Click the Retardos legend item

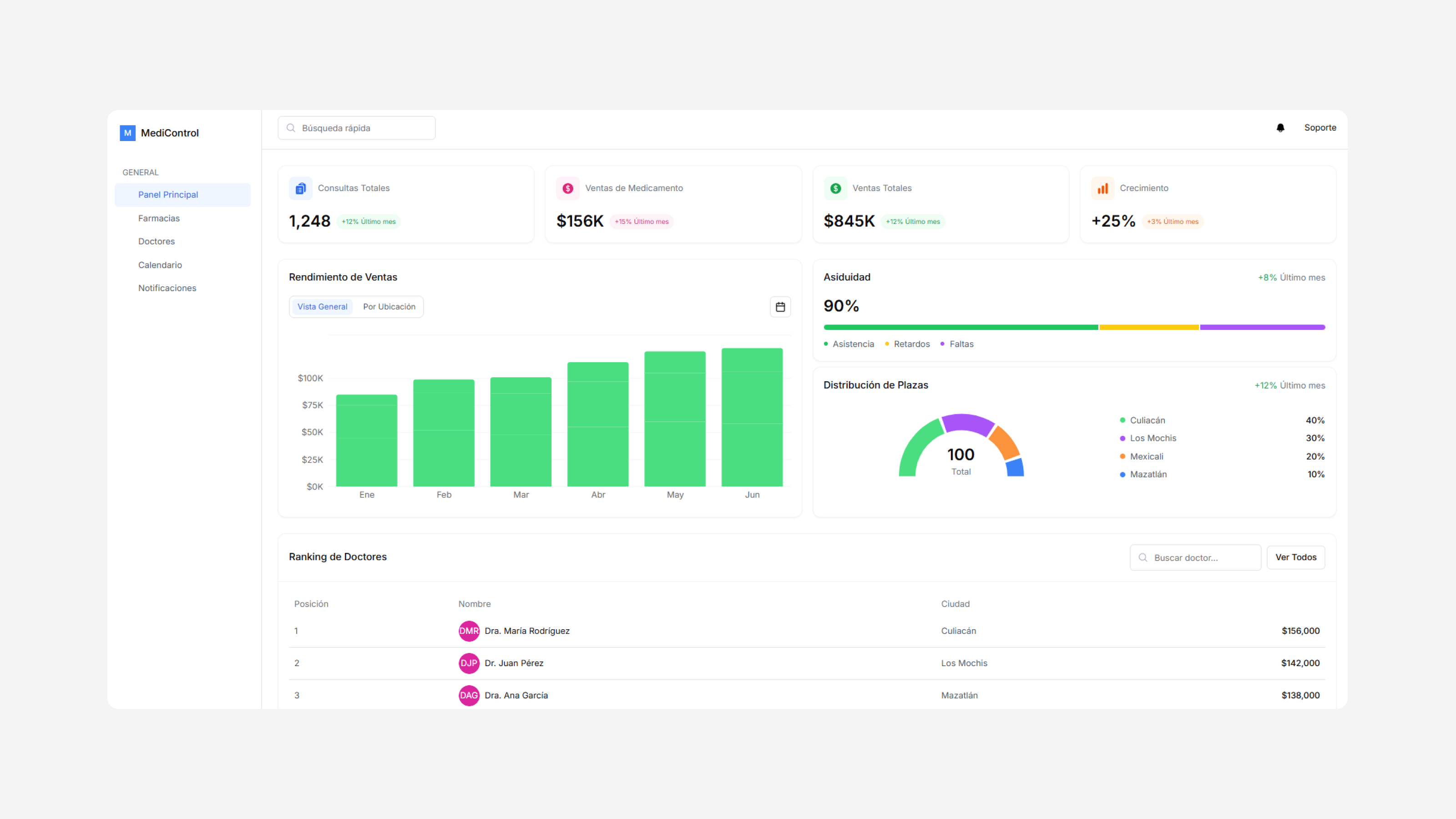point(907,344)
